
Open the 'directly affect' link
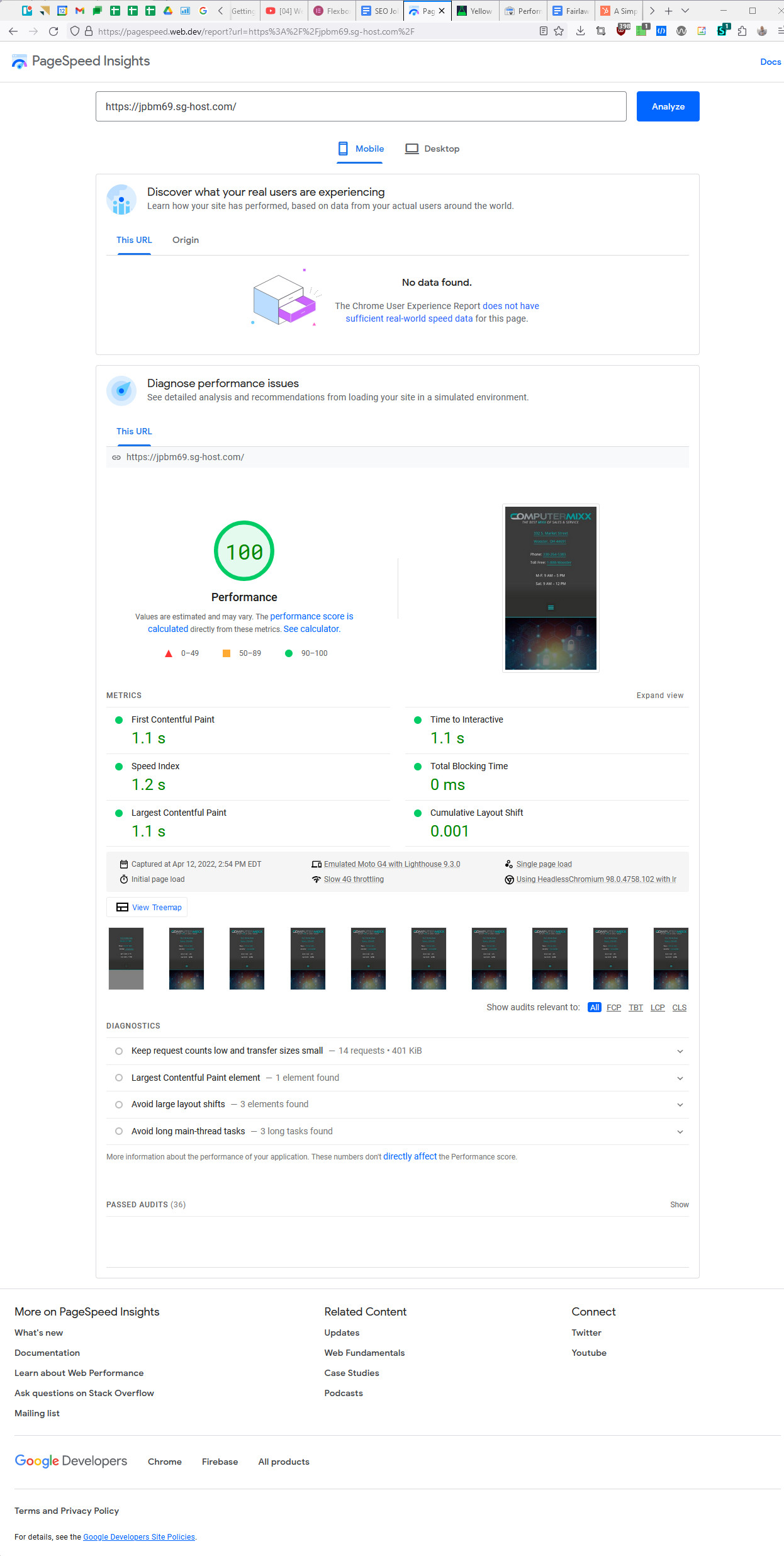click(410, 1156)
